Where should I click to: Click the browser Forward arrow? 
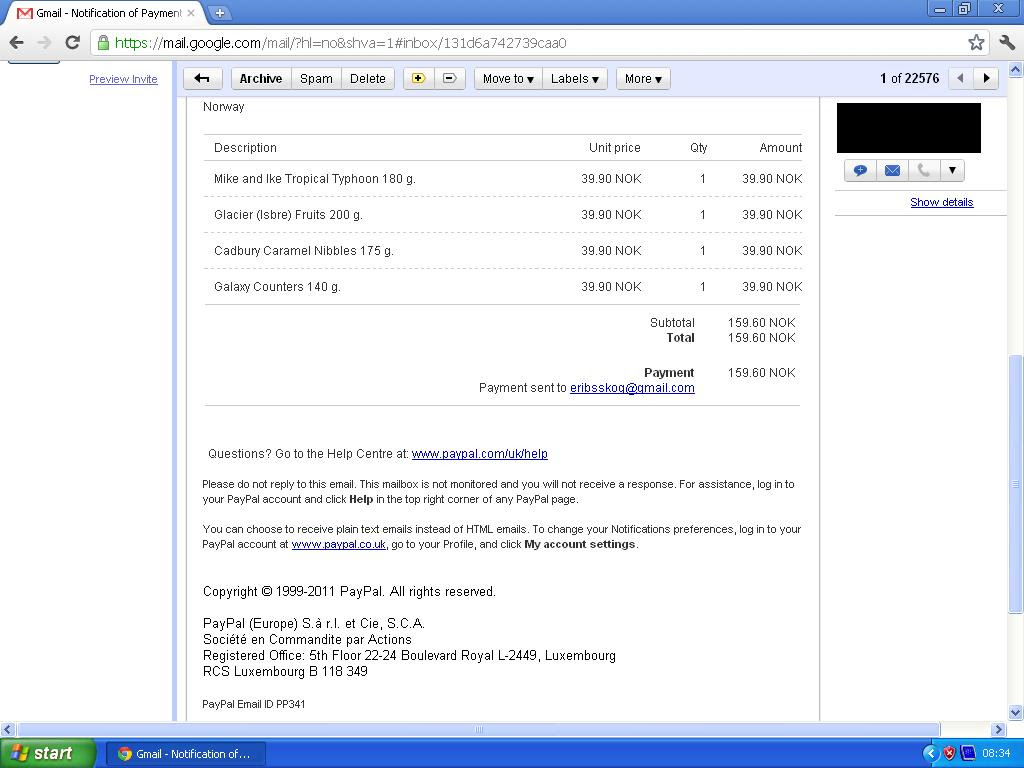point(44,43)
